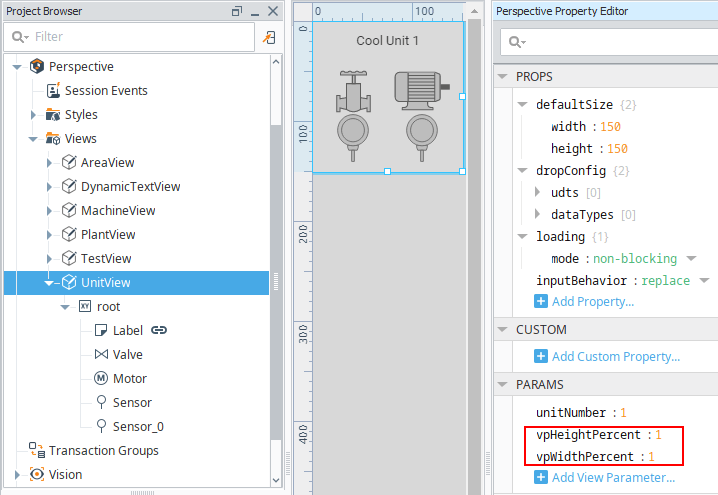
Task: Edit the width value 150
Action: (610, 126)
